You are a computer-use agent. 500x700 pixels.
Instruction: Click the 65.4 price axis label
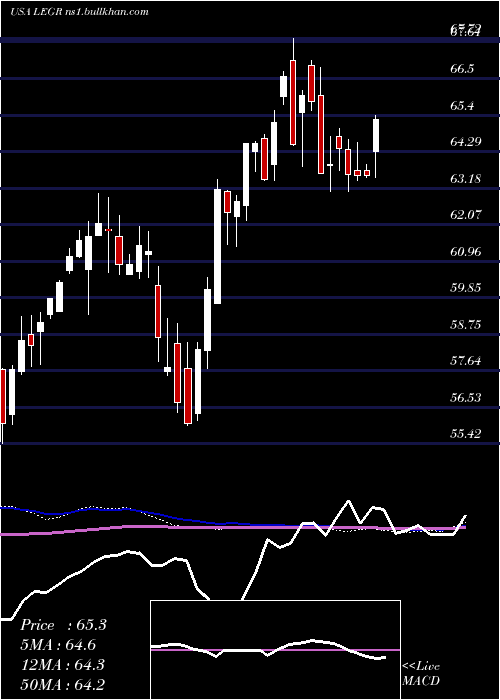pyautogui.click(x=462, y=105)
